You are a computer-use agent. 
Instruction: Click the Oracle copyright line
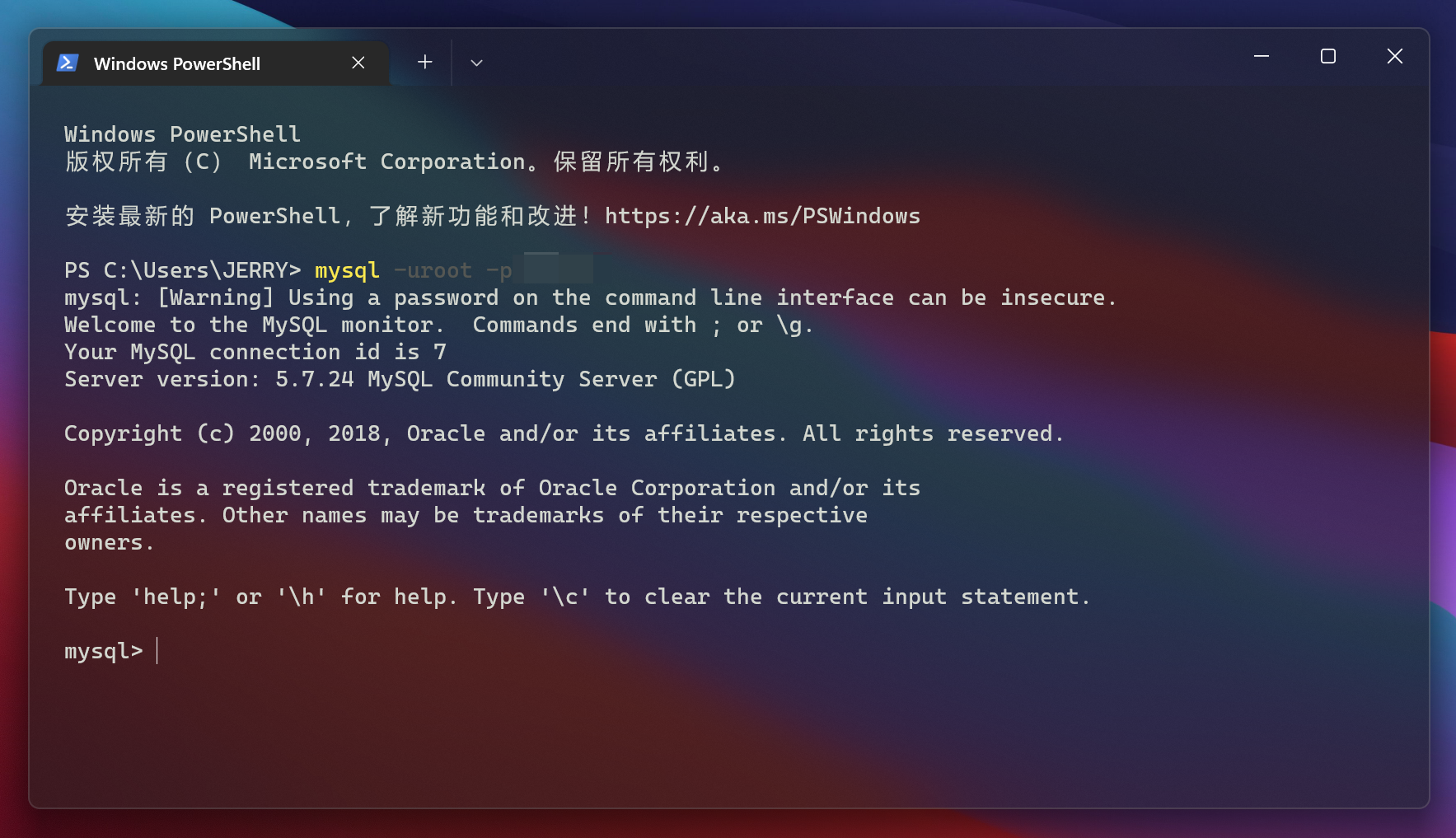[564, 433]
